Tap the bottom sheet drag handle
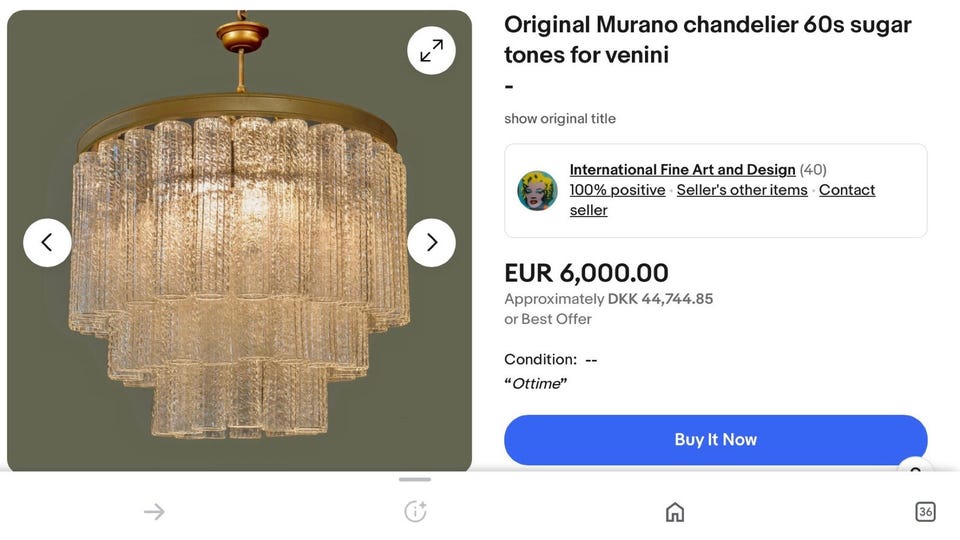 (415, 480)
